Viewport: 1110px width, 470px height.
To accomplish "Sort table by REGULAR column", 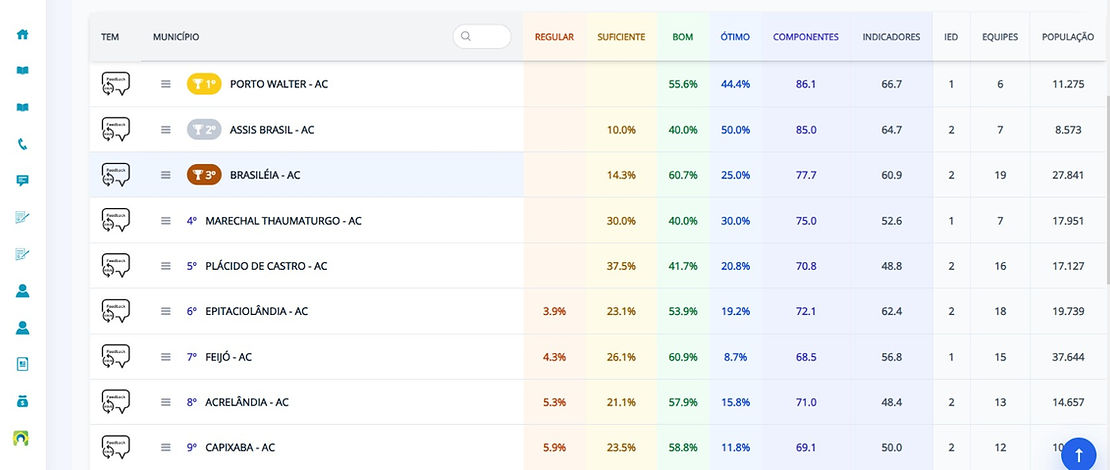I will [554, 37].
